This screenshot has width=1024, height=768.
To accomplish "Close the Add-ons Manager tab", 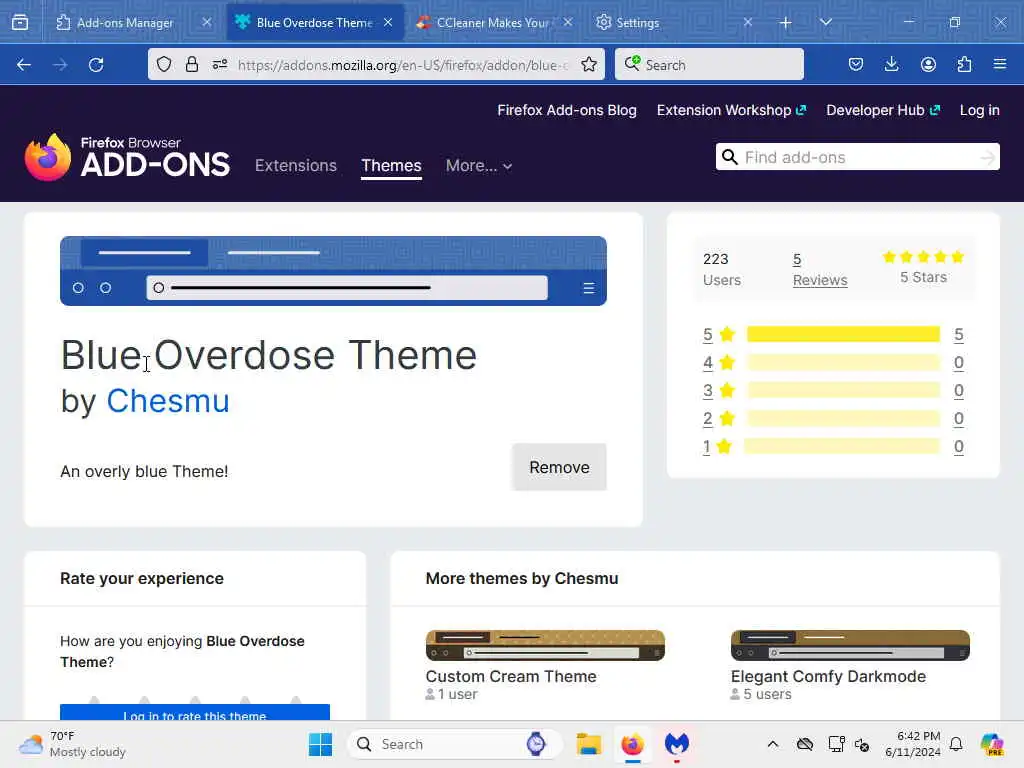I will click(x=207, y=22).
